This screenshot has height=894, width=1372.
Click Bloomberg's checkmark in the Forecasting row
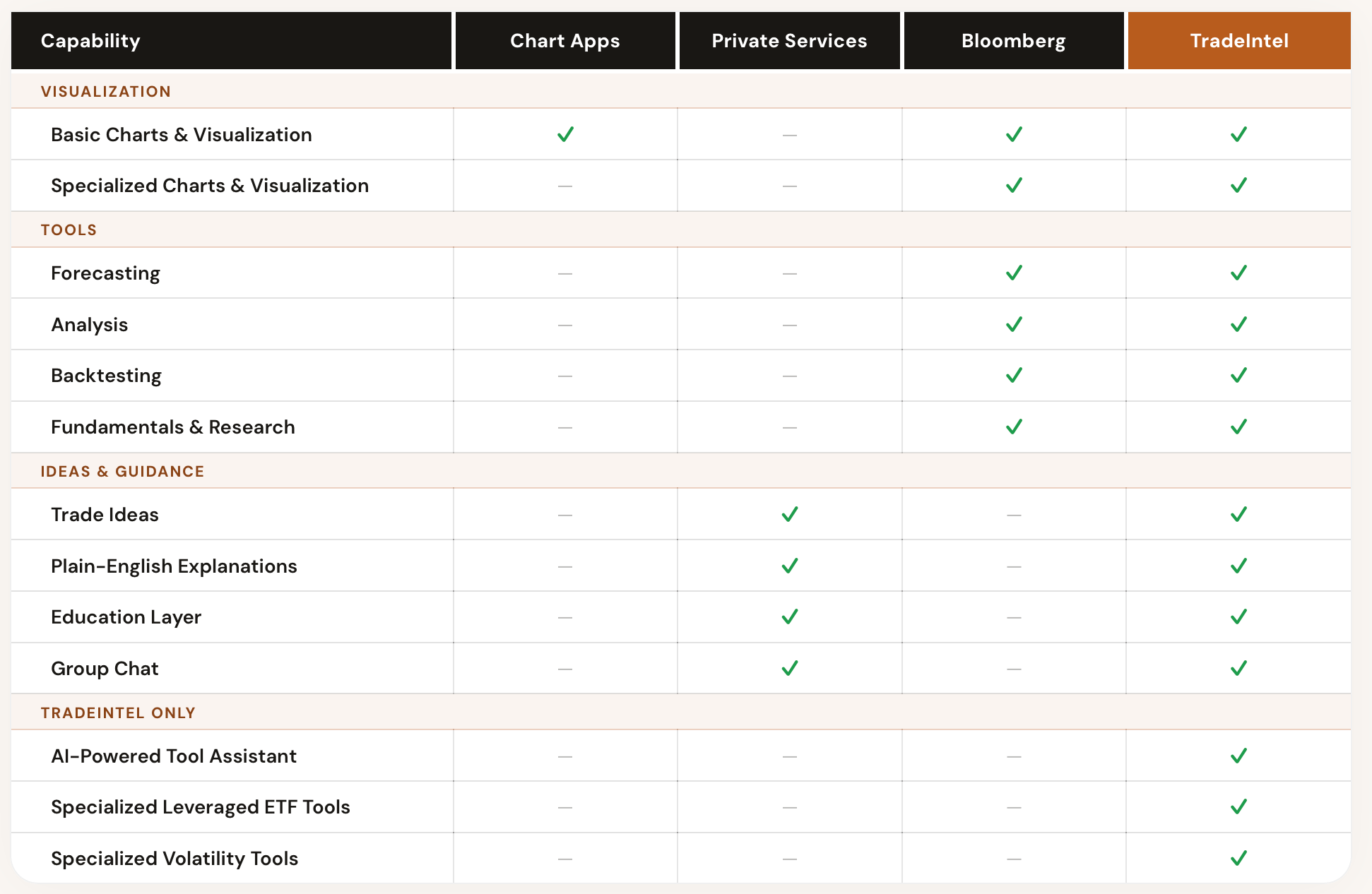pos(1014,273)
